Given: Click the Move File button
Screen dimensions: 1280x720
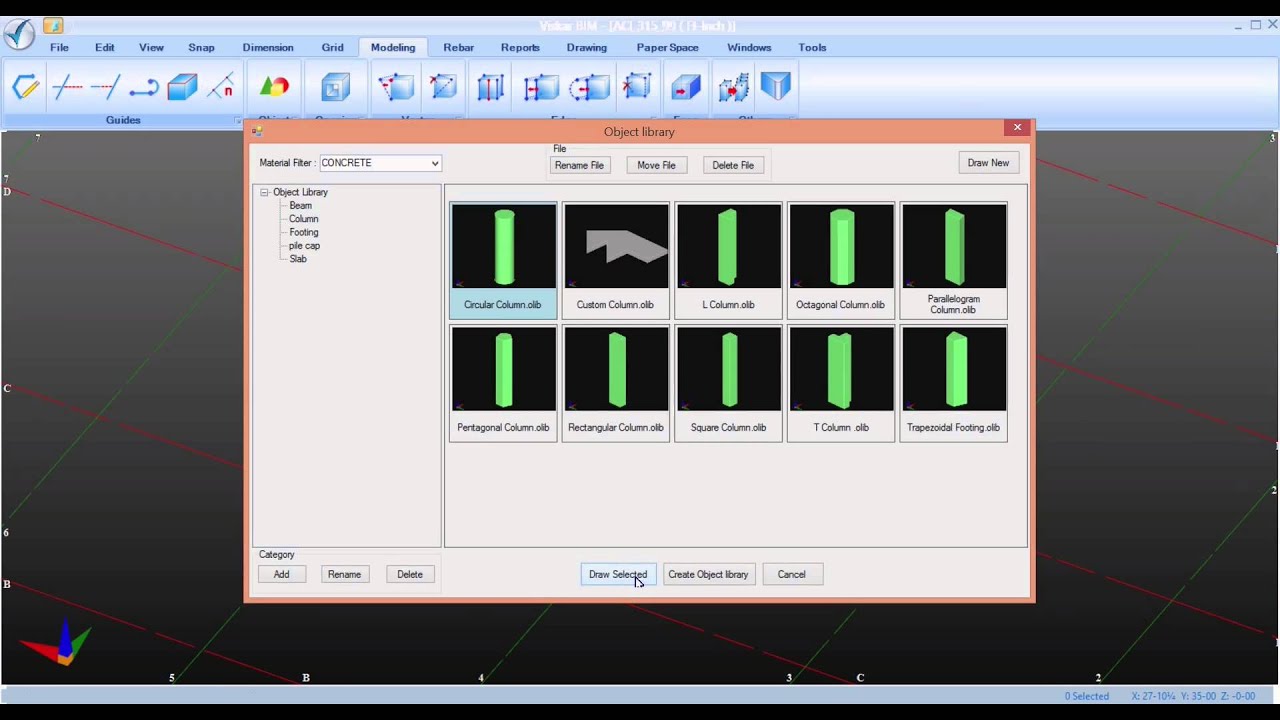Looking at the screenshot, I should [656, 165].
